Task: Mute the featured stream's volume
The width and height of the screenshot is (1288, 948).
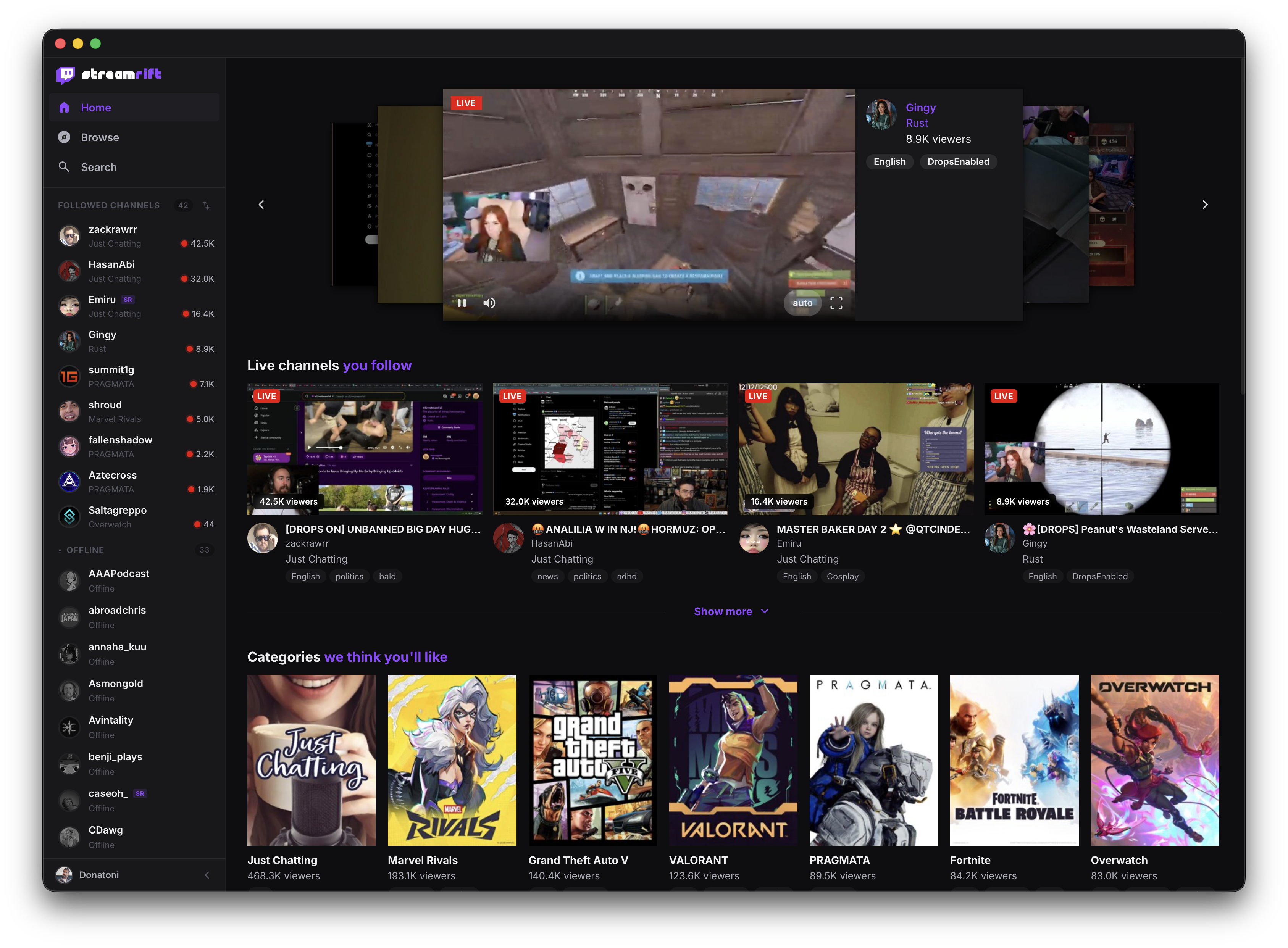Action: click(489, 303)
